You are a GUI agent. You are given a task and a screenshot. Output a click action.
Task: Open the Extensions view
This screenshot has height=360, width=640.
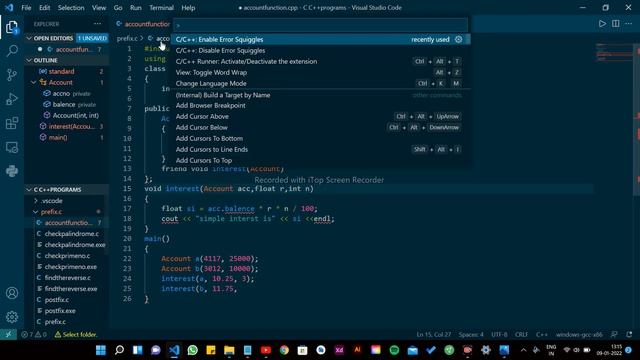coord(12,123)
